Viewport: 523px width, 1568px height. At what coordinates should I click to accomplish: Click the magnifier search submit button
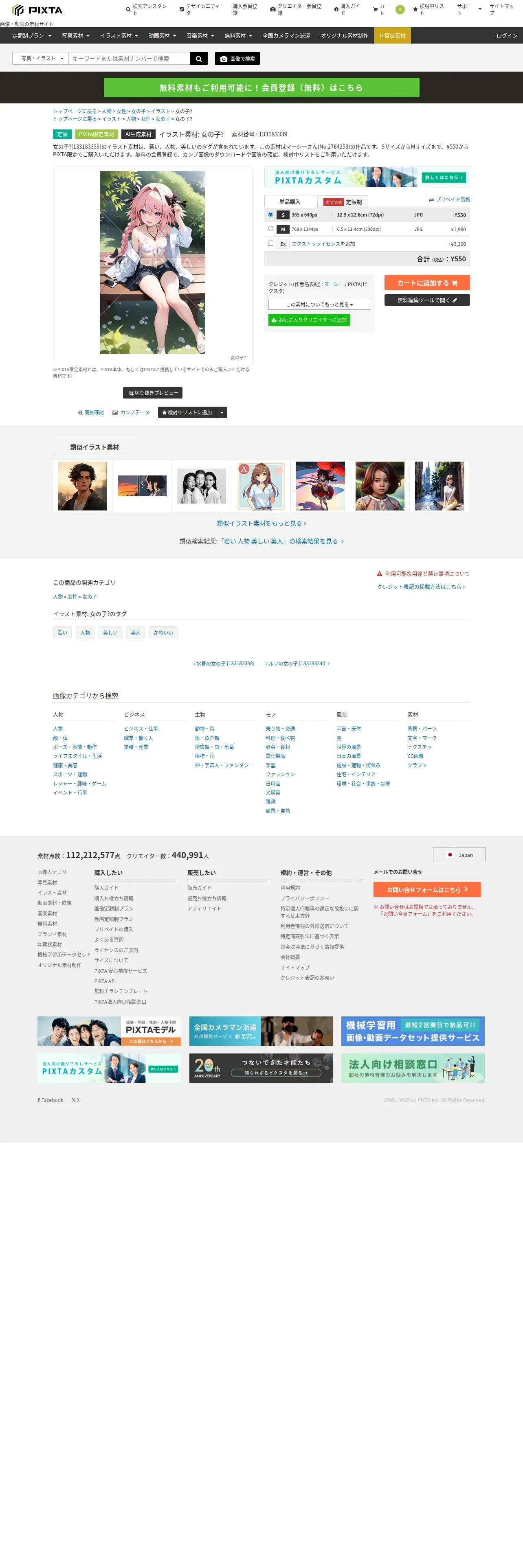click(x=198, y=59)
